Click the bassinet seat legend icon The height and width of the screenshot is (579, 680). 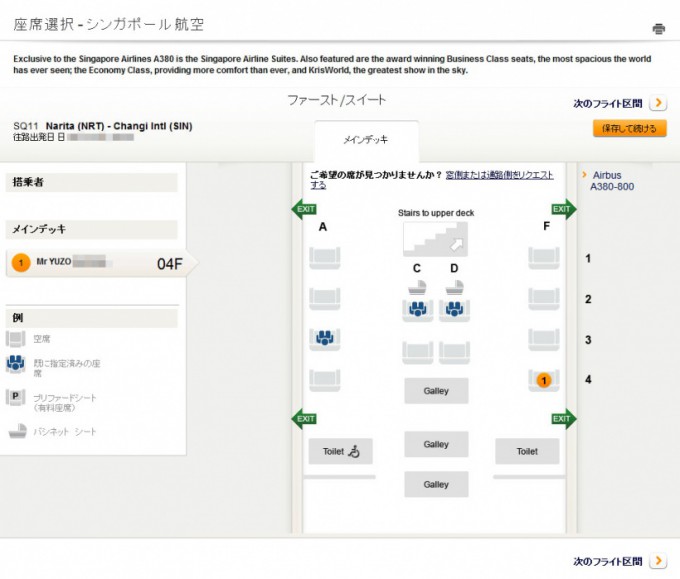pos(18,432)
